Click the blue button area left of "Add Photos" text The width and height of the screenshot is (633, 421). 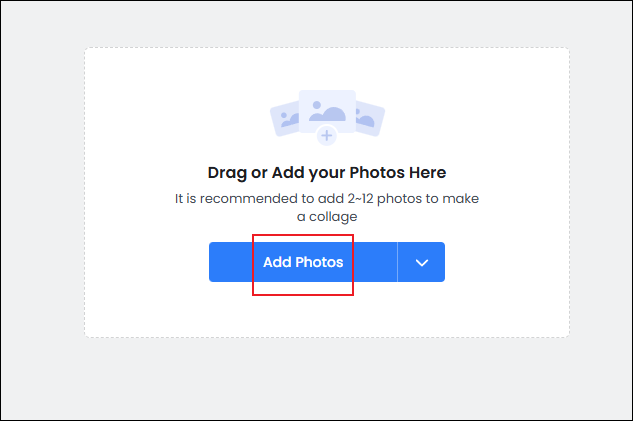(x=232, y=262)
